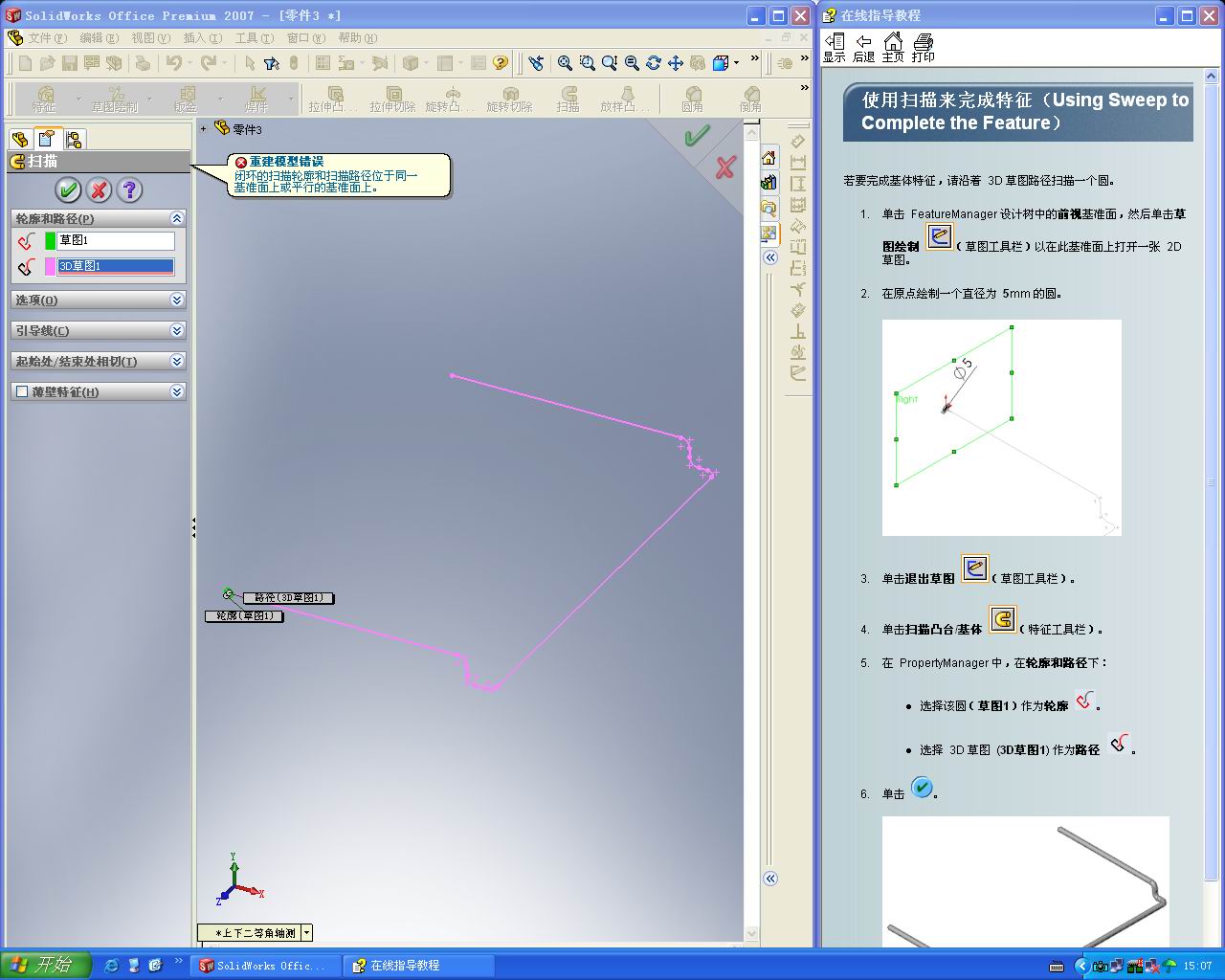
Task: Click the 圆角 fillet toolbar button
Action: (693, 99)
